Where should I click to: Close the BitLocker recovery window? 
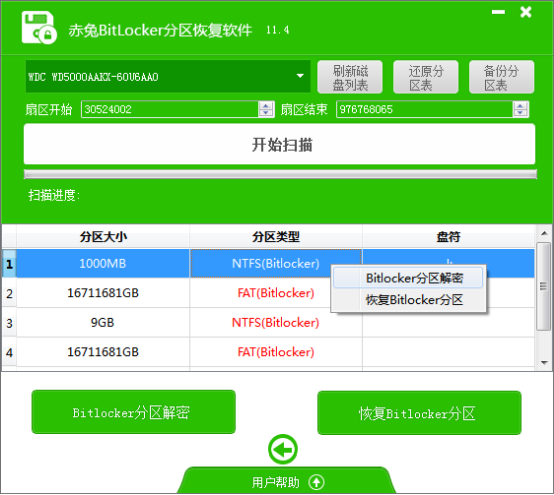coord(526,12)
